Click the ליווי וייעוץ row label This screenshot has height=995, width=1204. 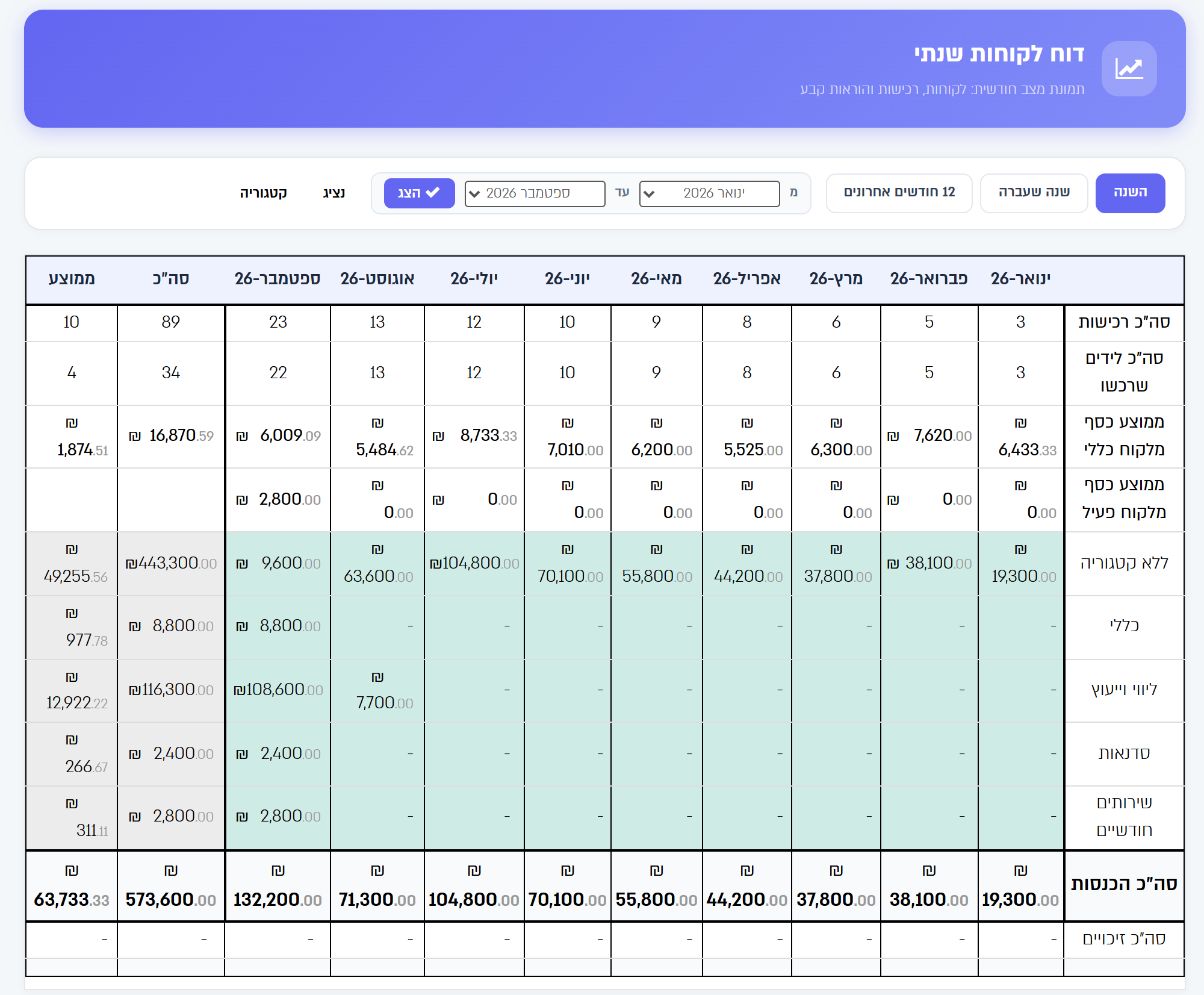tap(1124, 690)
